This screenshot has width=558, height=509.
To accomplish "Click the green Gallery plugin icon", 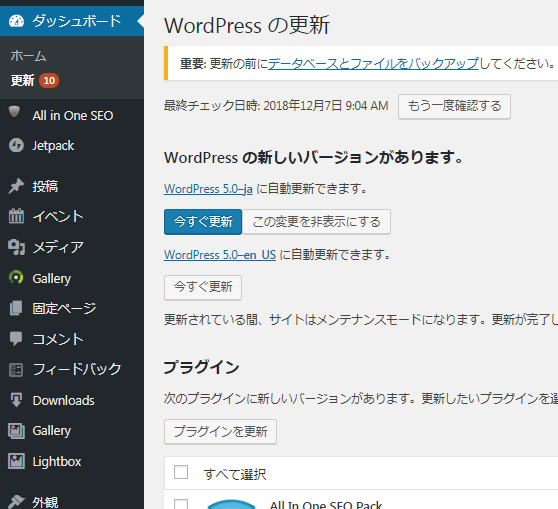I will [16, 278].
